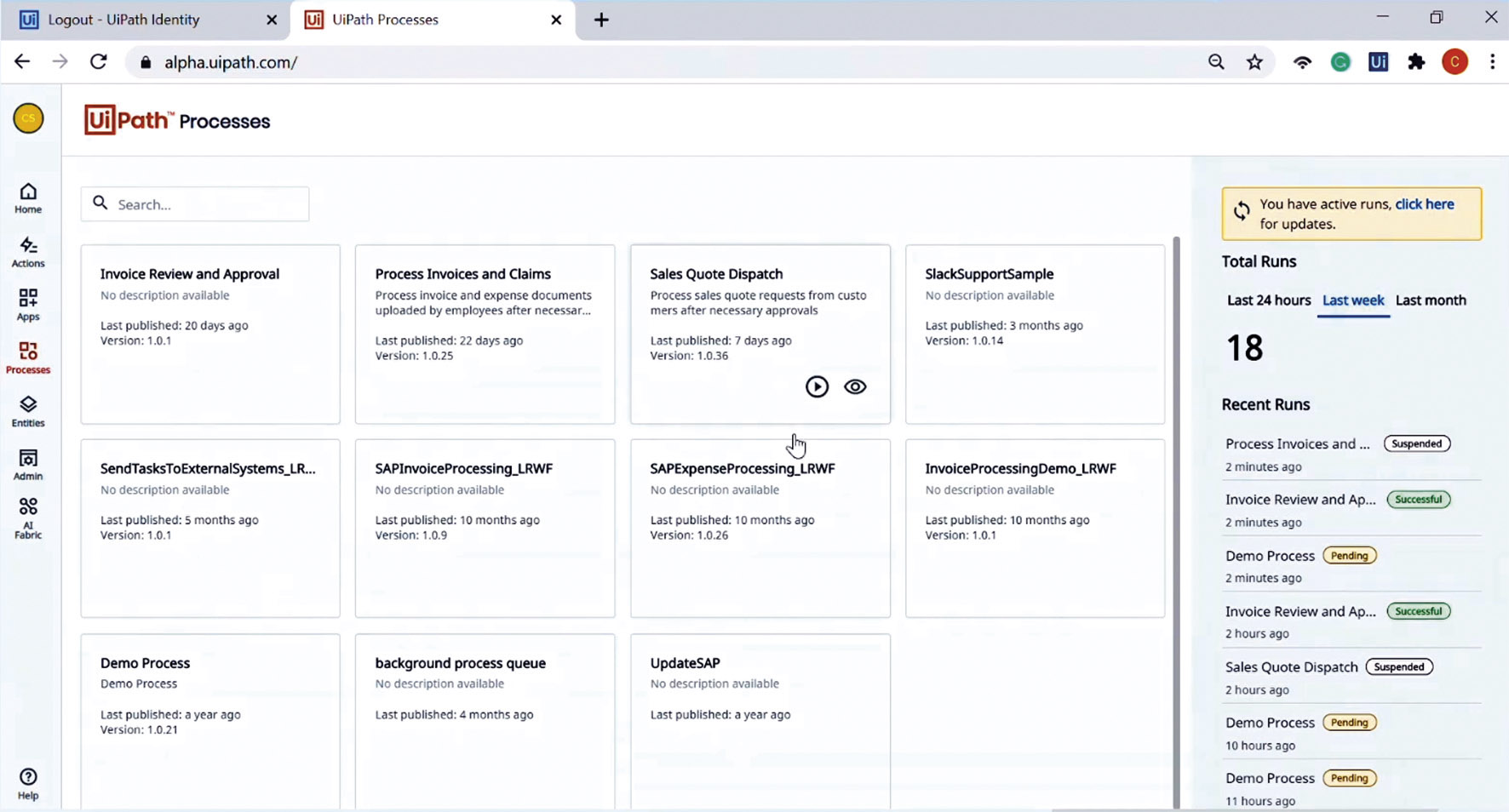Close the Logout - UiPath Identity tab
Viewport: 1509px width, 812px height.
tap(272, 20)
